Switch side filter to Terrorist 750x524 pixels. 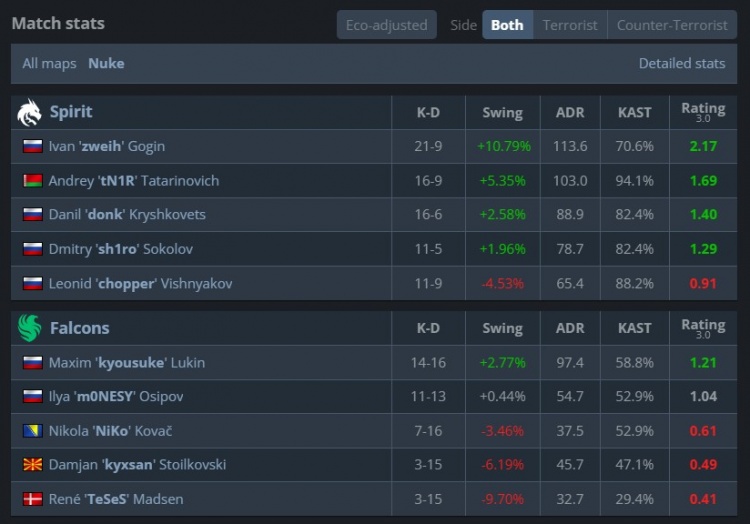[x=570, y=25]
